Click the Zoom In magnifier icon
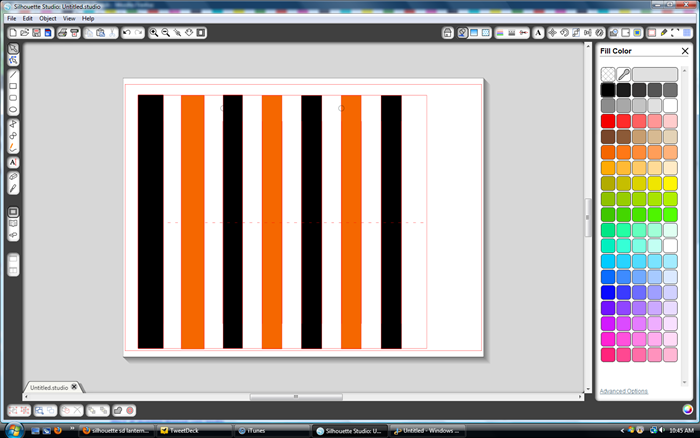 154,33
